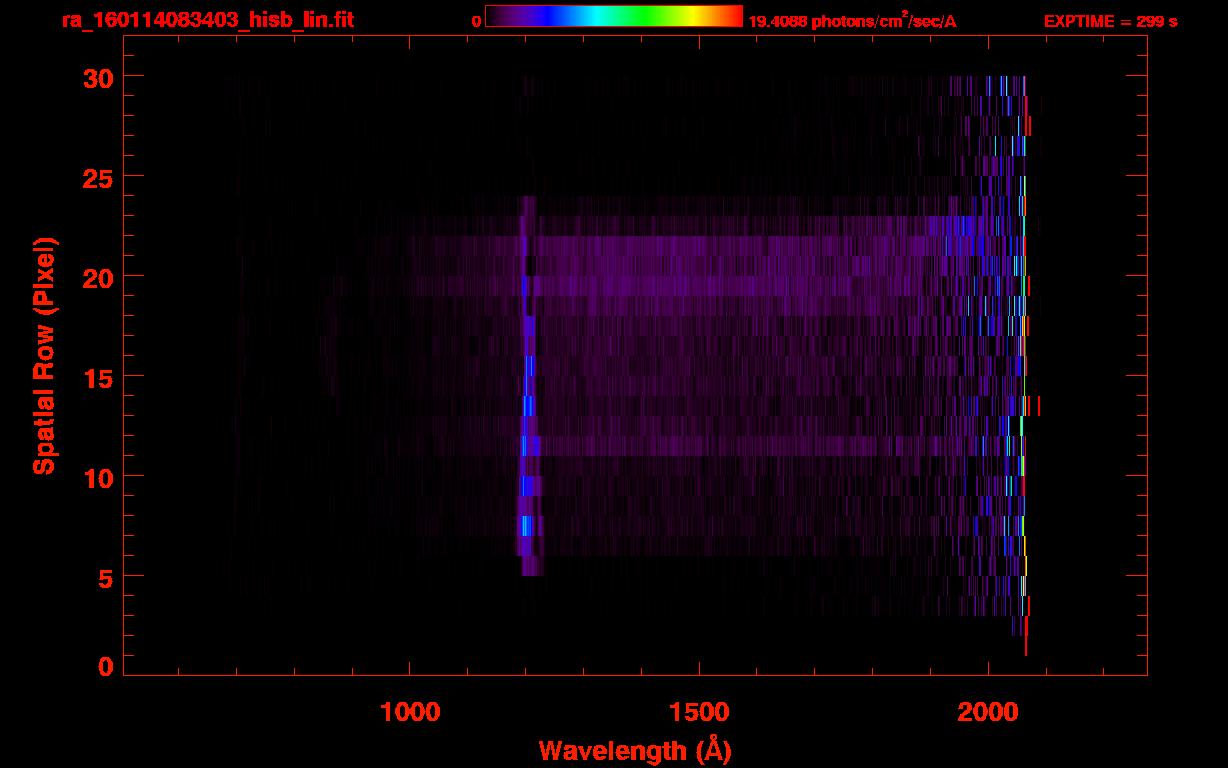Click the 19.4088 photons/cm²/sec/A maximum label
Image resolution: width=1228 pixels, height=768 pixels.
(852, 20)
